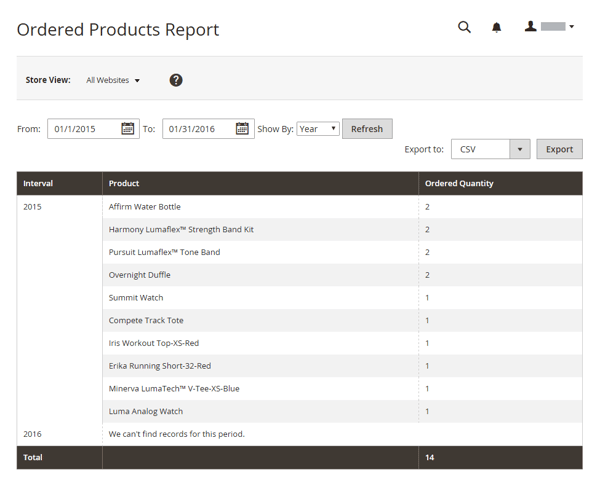600x486 pixels.
Task: Open the Show By Year dropdown
Action: click(x=318, y=129)
